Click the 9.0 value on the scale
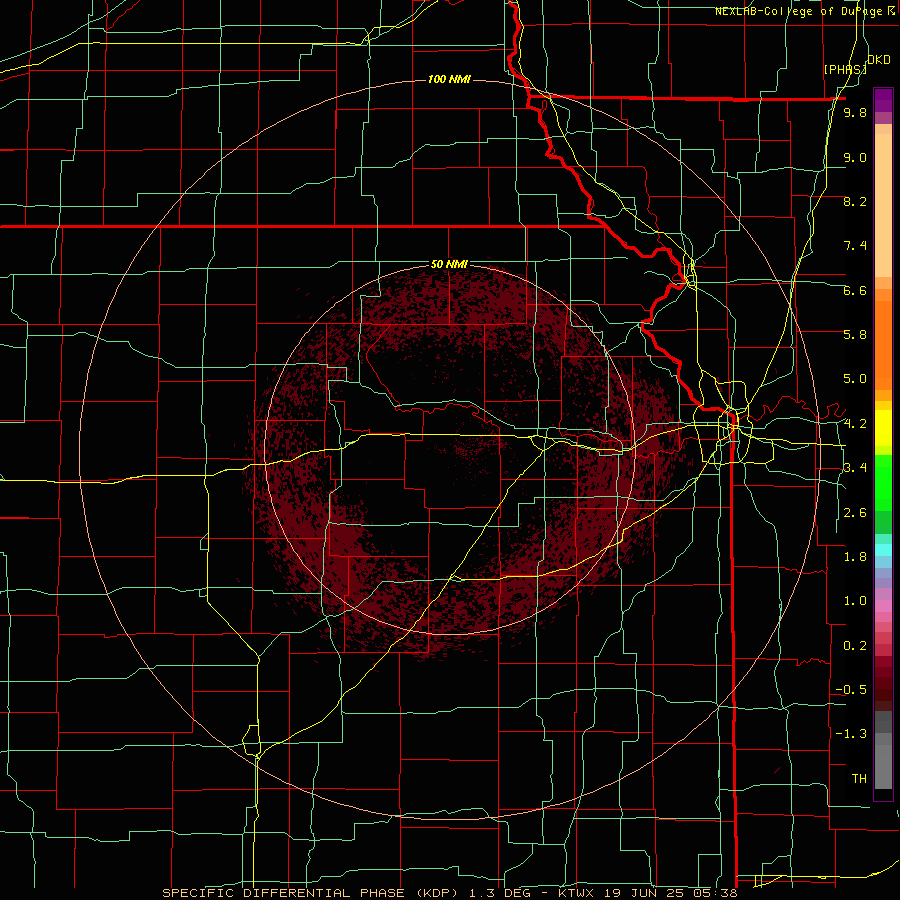The height and width of the screenshot is (900, 900). (855, 157)
